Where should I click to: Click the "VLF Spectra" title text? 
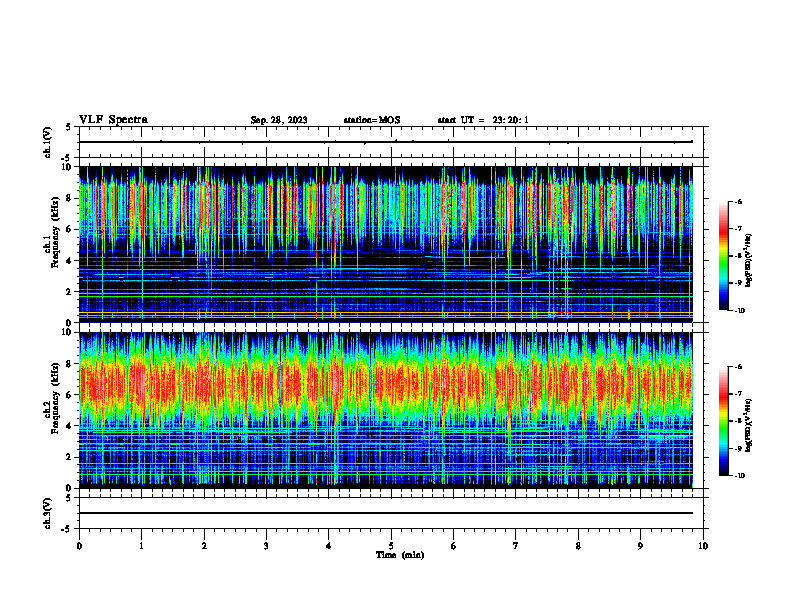tap(113, 120)
